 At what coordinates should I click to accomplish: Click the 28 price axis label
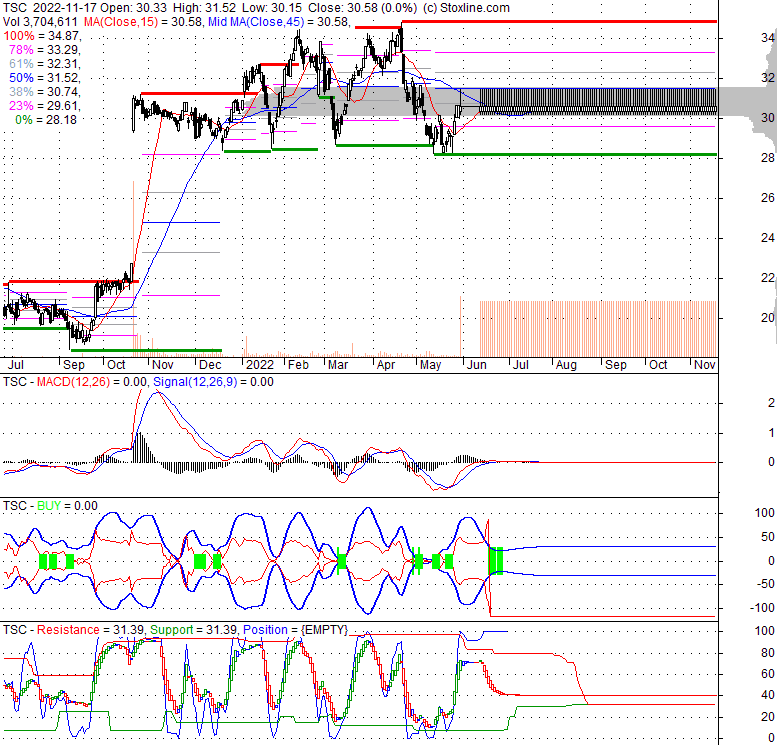click(768, 158)
